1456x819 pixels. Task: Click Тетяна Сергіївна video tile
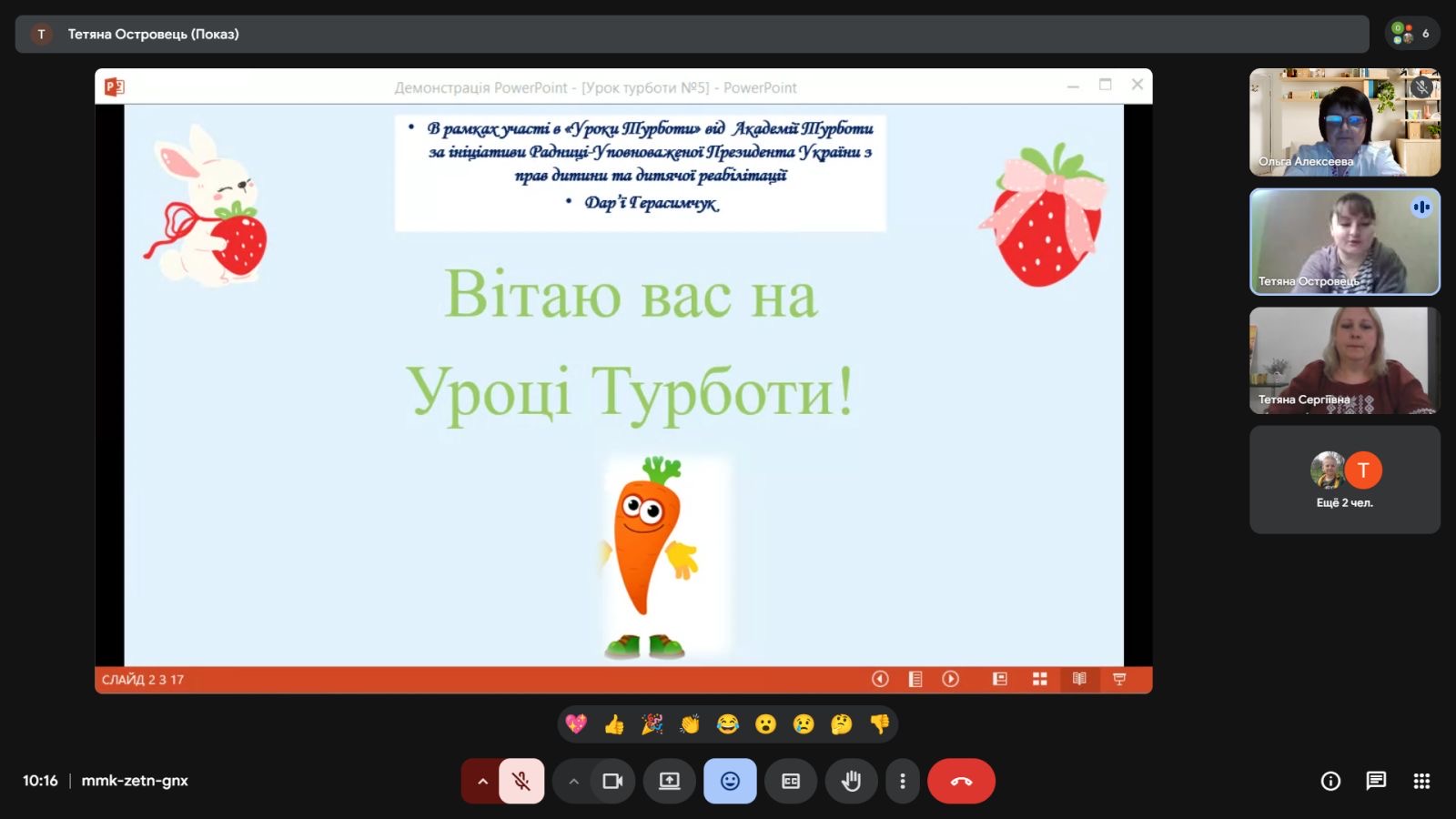[x=1344, y=360]
